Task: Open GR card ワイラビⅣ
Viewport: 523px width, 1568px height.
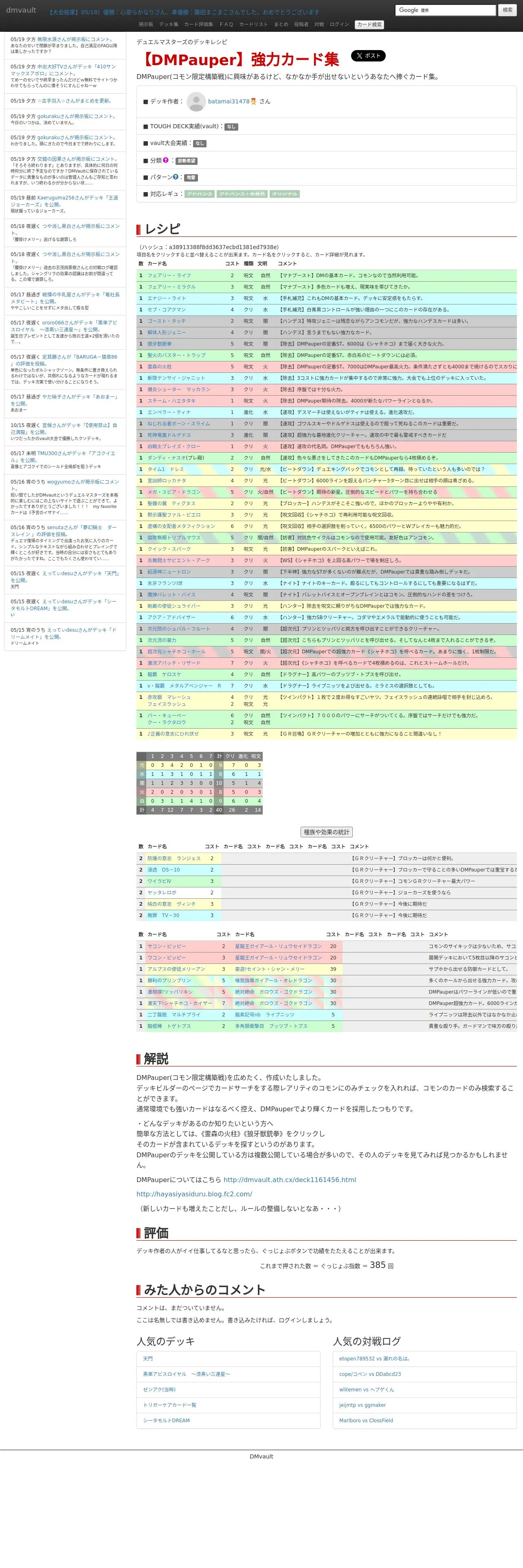Action: click(x=160, y=881)
